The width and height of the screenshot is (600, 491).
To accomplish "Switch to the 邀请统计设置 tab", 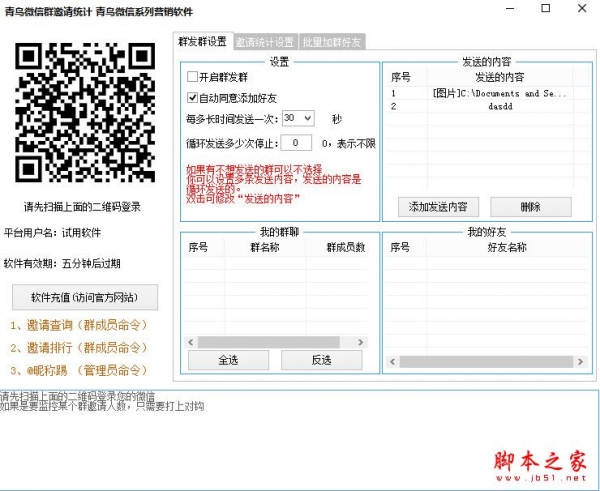I will pos(266,42).
